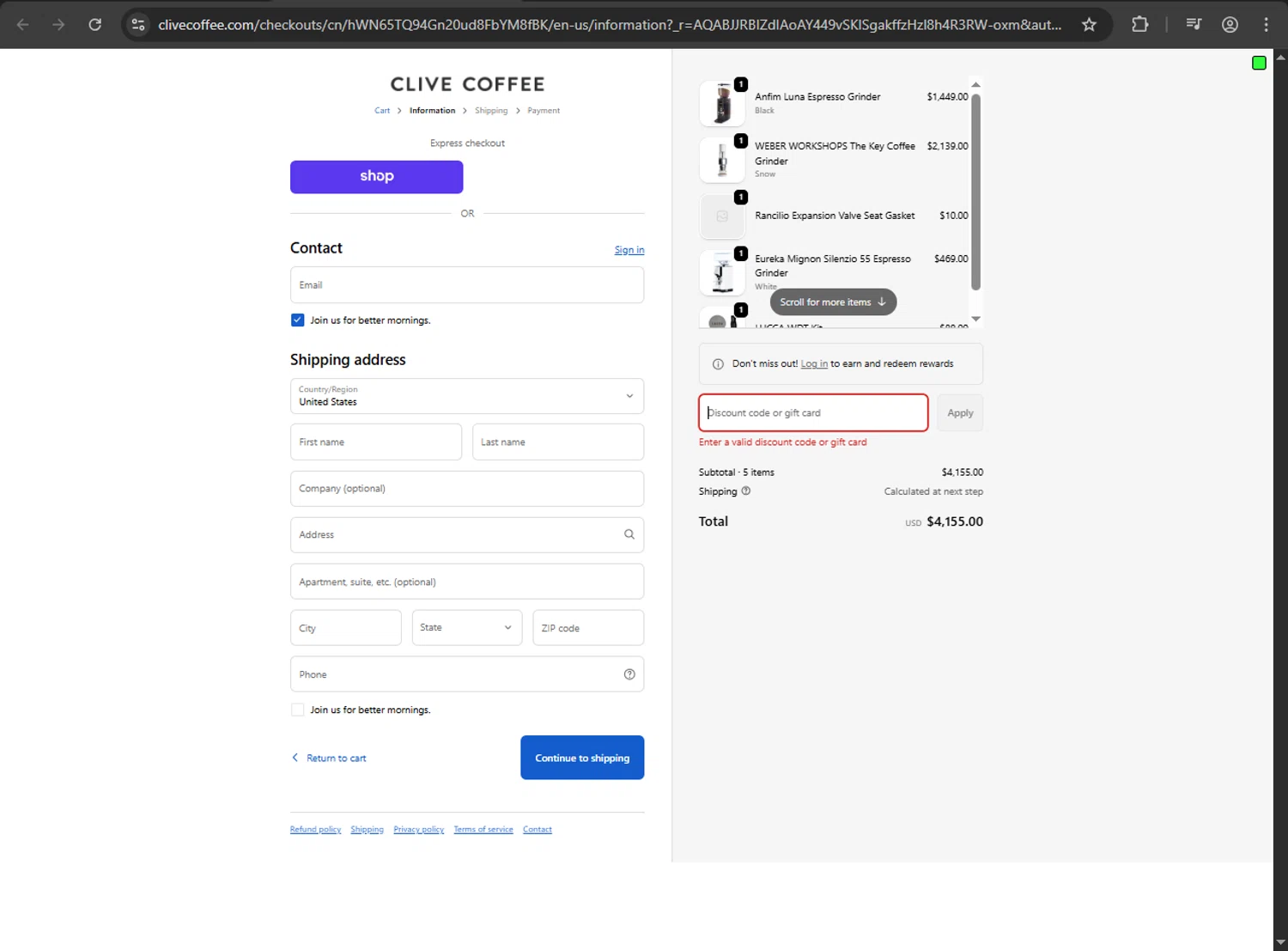Check the lower Join us for better mornings box
Screen dimensions: 1288x951
297,710
